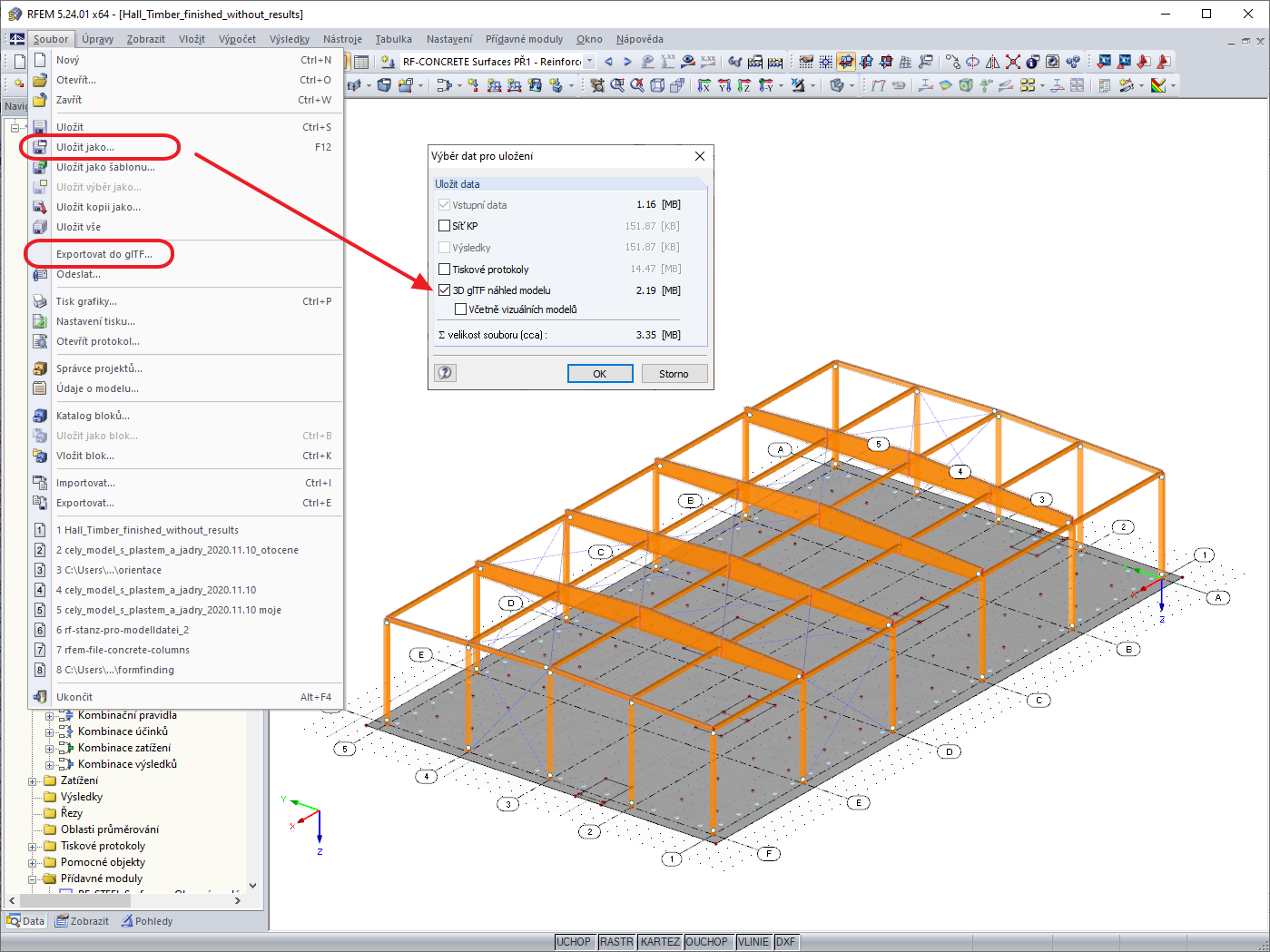Click the Řezy folder icon in navigator

pyautogui.click(x=50, y=813)
